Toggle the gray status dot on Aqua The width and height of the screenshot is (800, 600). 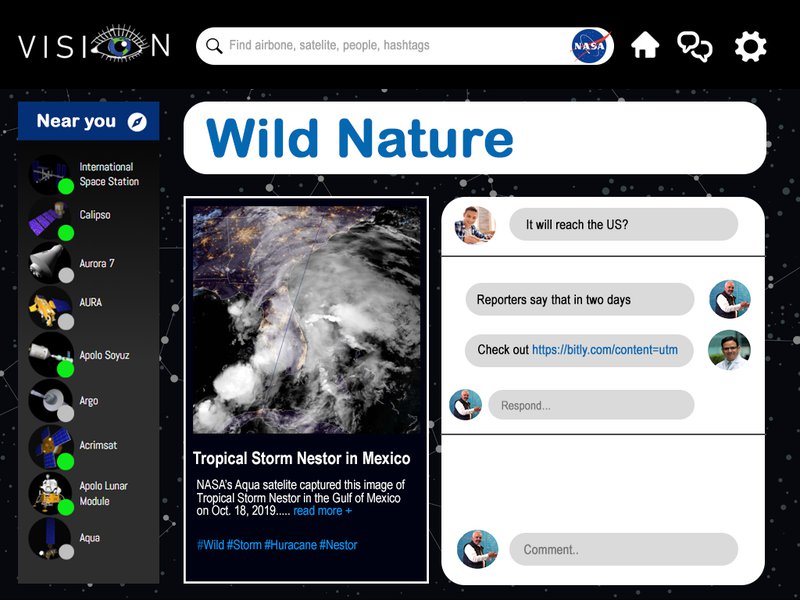pos(66,551)
